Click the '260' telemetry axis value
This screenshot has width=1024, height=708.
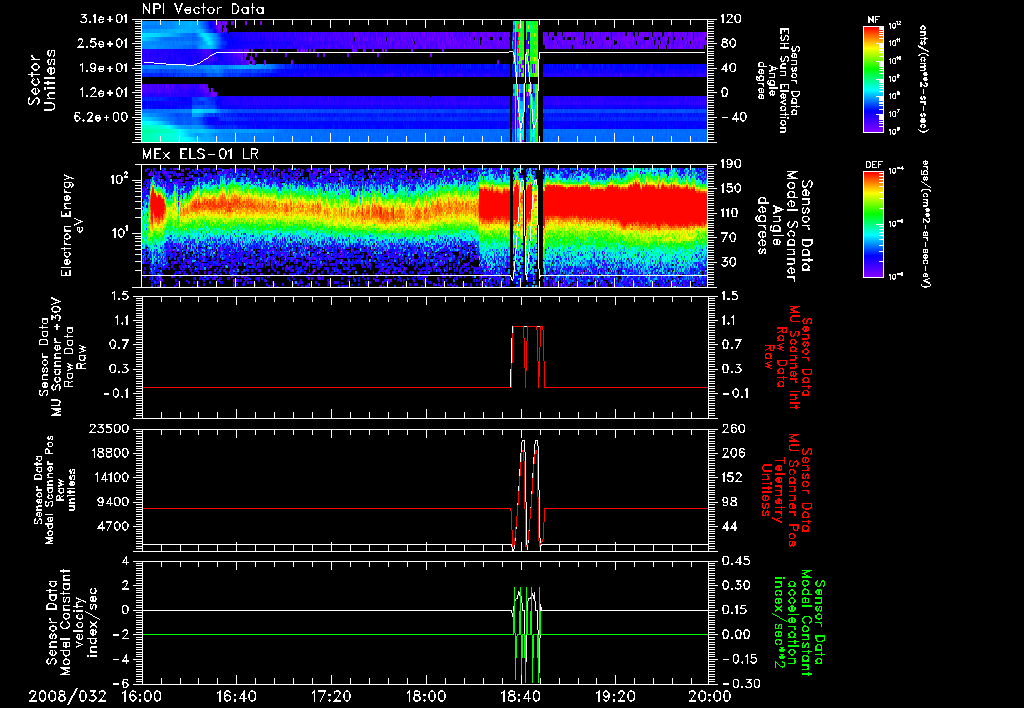point(732,428)
